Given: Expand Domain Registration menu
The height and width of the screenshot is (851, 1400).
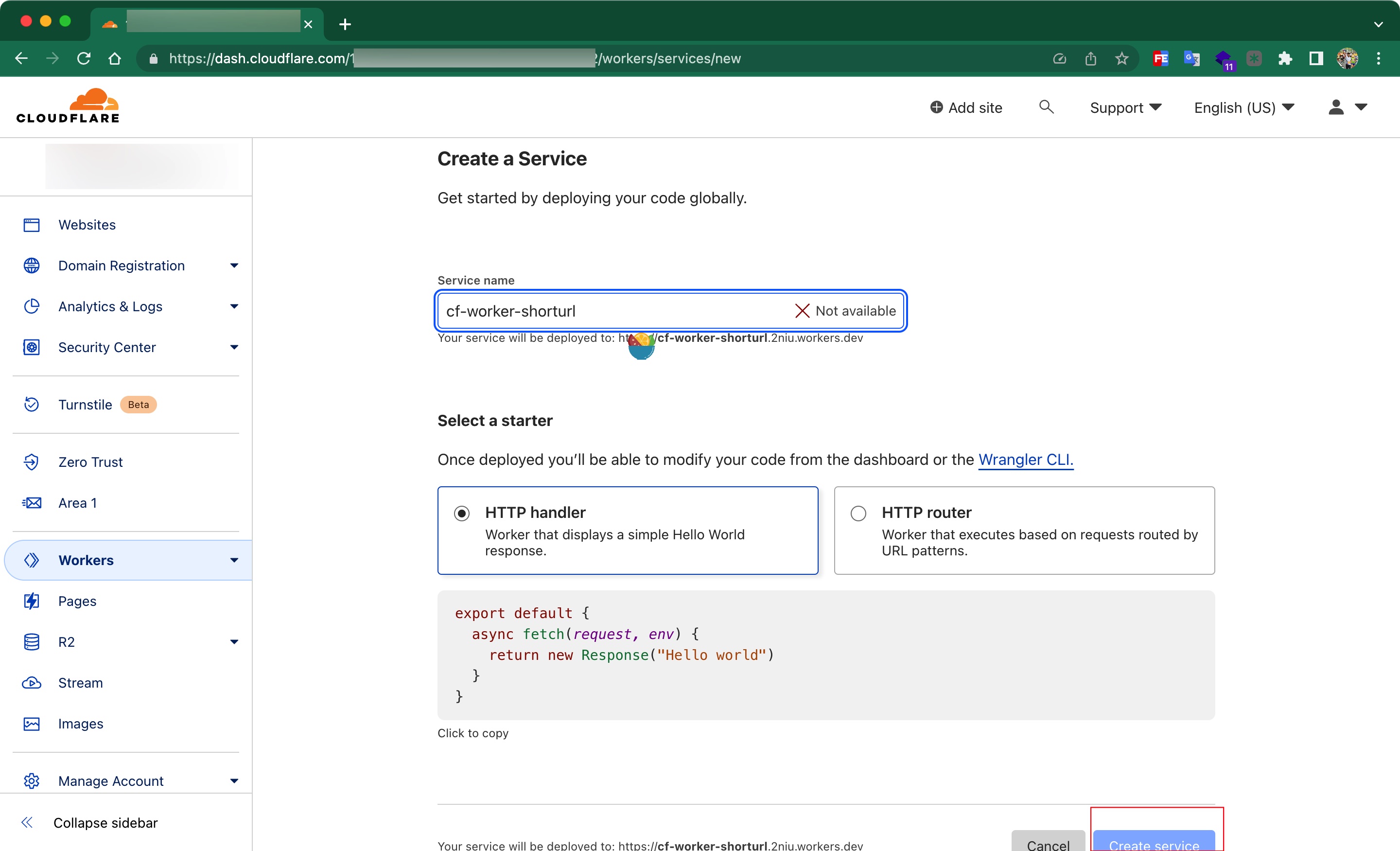Looking at the screenshot, I should pyautogui.click(x=233, y=266).
